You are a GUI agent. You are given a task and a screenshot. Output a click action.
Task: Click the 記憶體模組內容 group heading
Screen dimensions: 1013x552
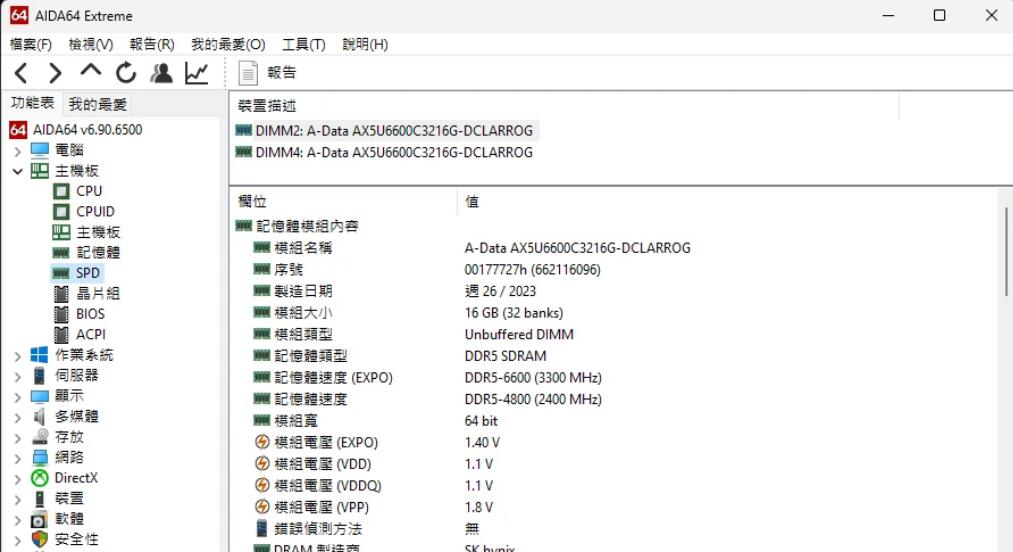pos(307,226)
